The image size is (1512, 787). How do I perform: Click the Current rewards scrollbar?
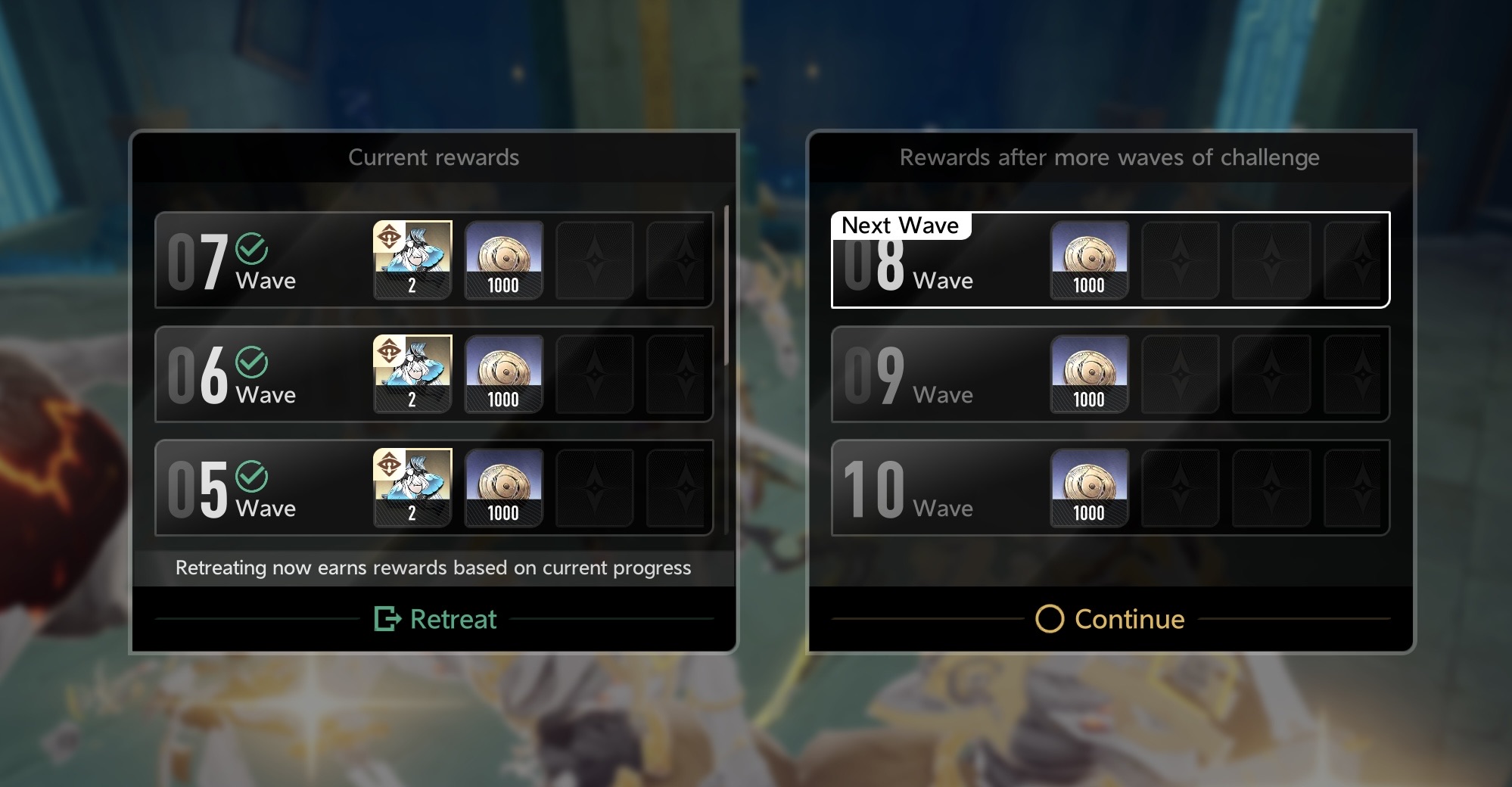coord(726,285)
